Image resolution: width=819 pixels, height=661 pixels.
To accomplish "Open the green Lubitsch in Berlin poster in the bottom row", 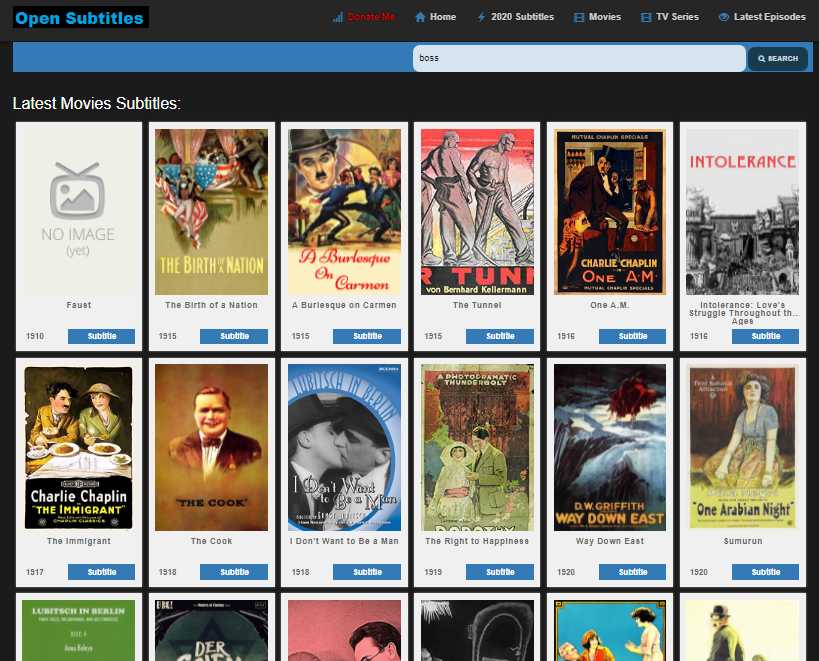I will coord(78,630).
